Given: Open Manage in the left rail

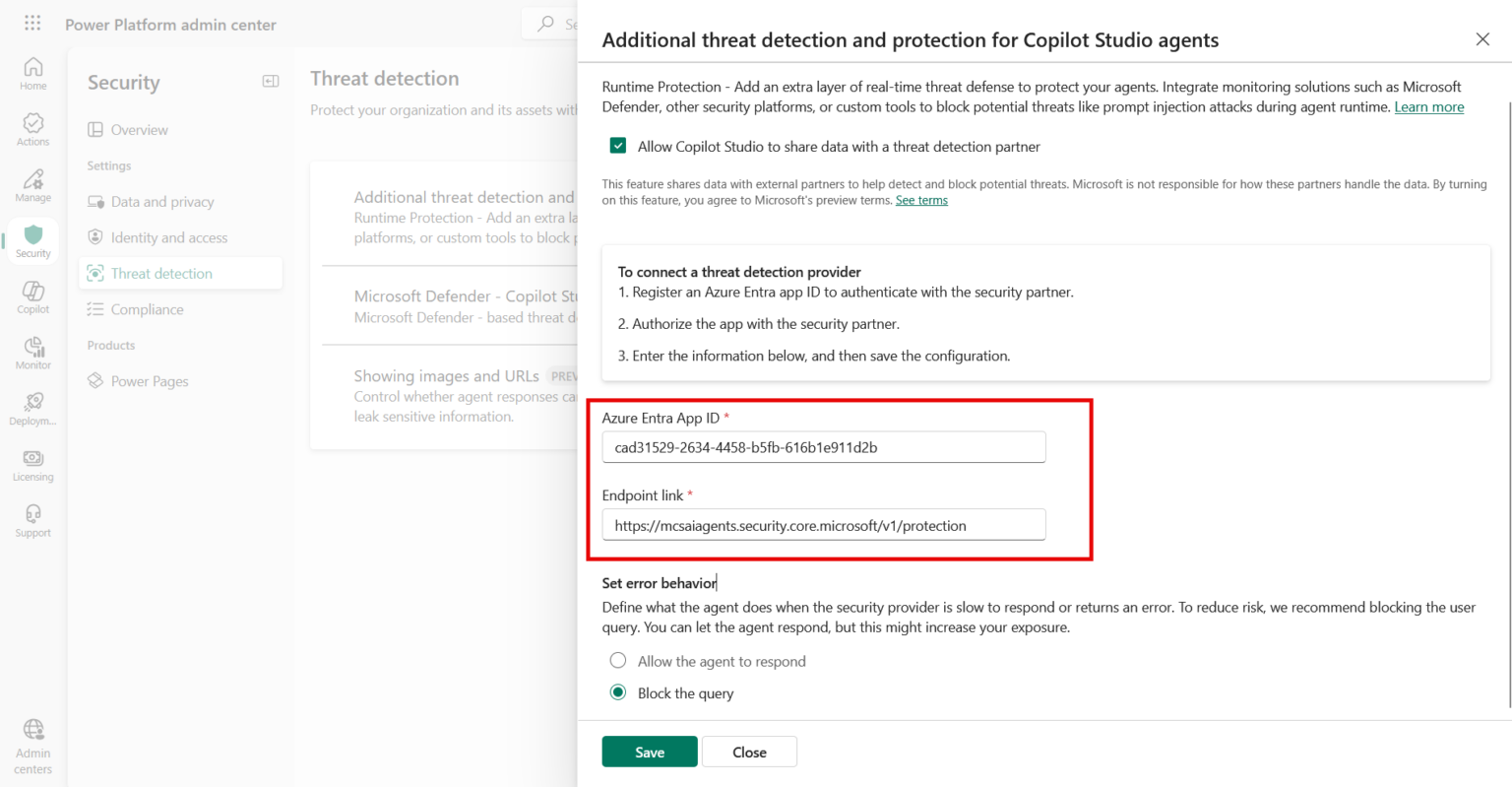Looking at the screenshot, I should coord(32,185).
